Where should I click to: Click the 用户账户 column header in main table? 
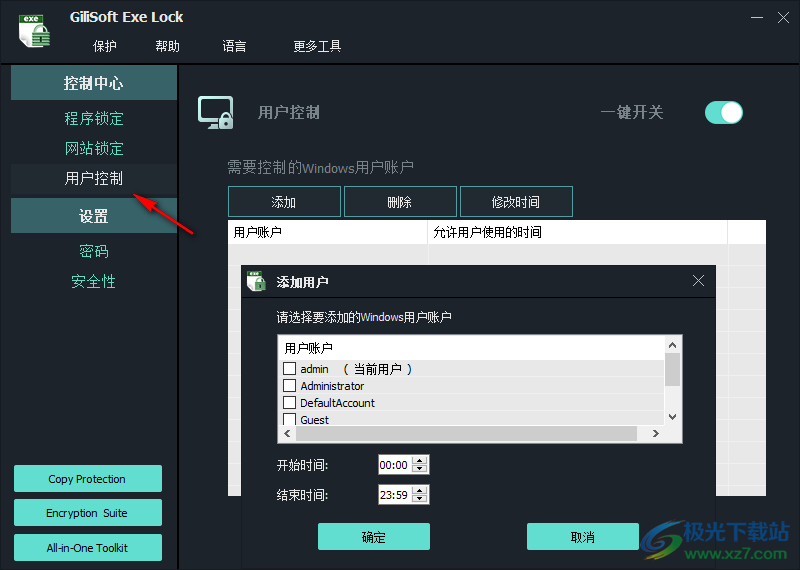328,232
